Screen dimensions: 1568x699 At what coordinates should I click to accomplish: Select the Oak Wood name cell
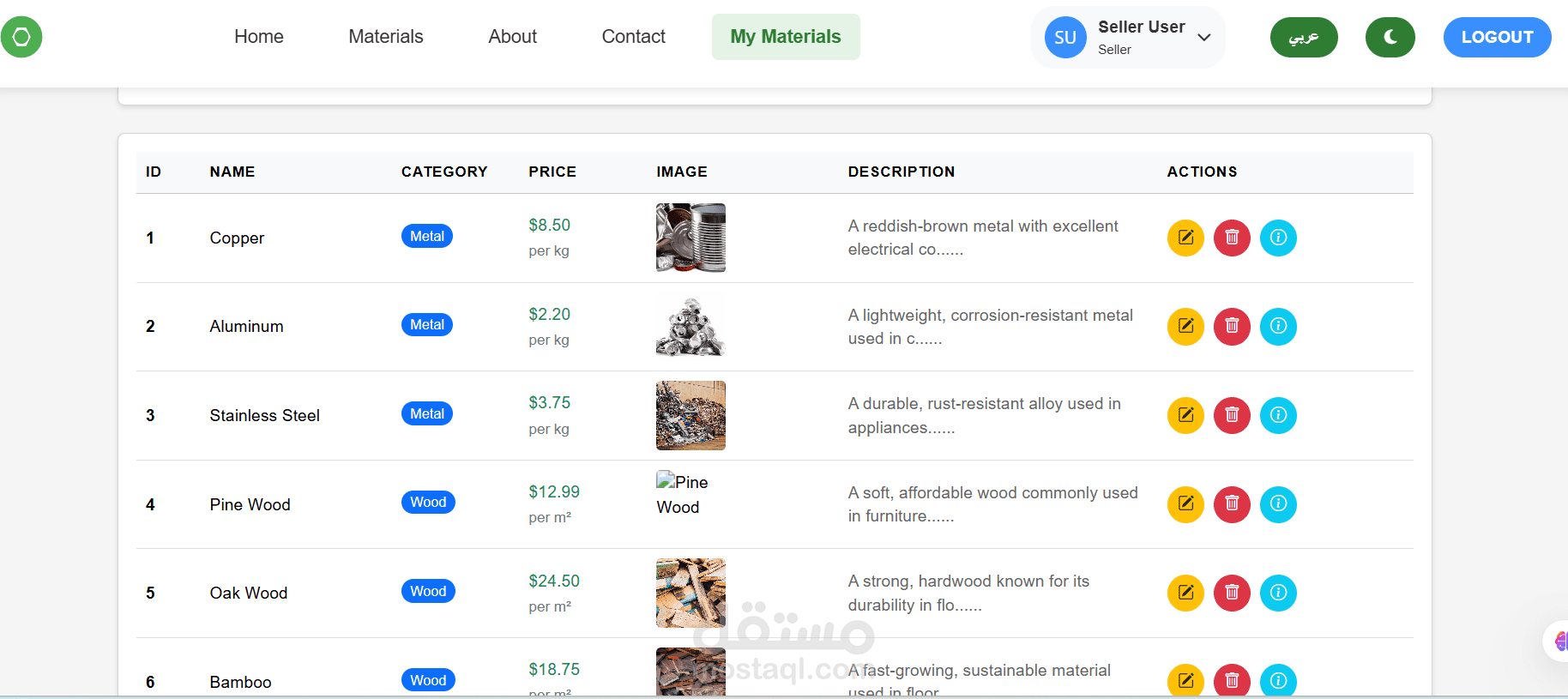click(x=248, y=593)
